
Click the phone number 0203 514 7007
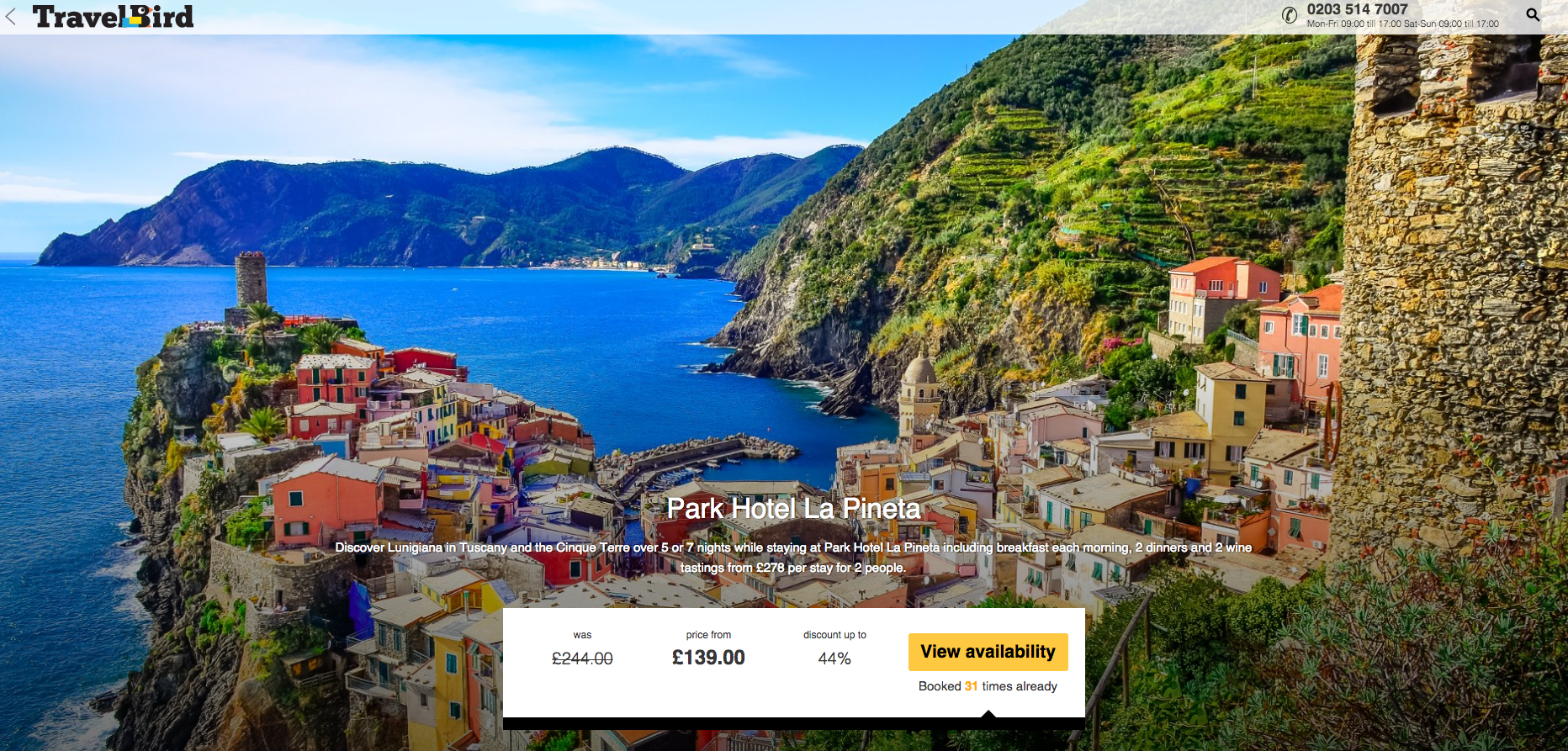coord(1357,9)
